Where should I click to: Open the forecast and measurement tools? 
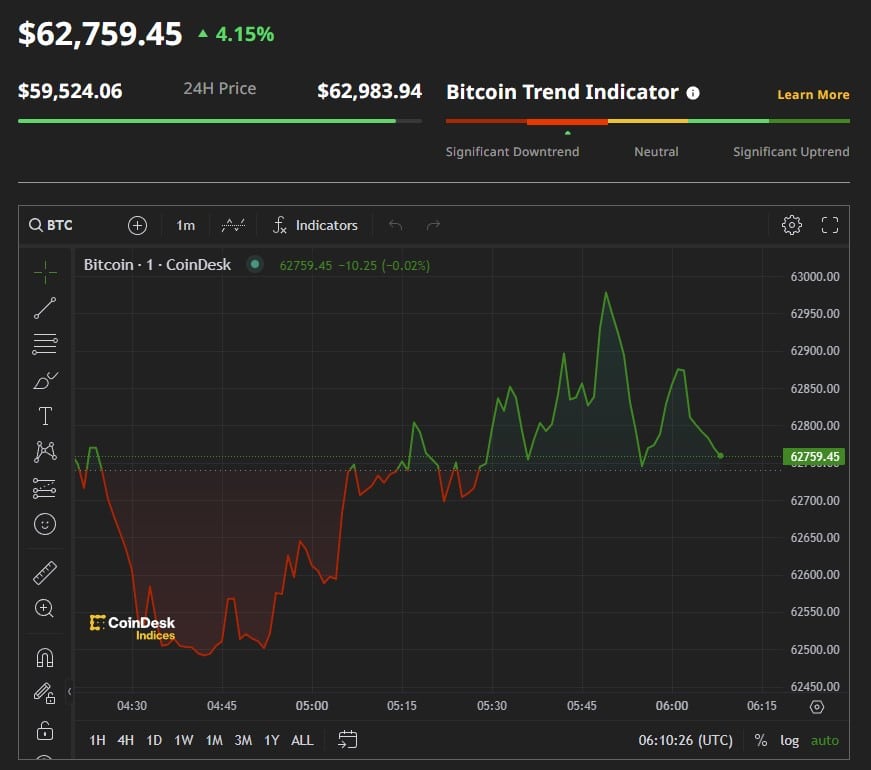click(x=45, y=488)
